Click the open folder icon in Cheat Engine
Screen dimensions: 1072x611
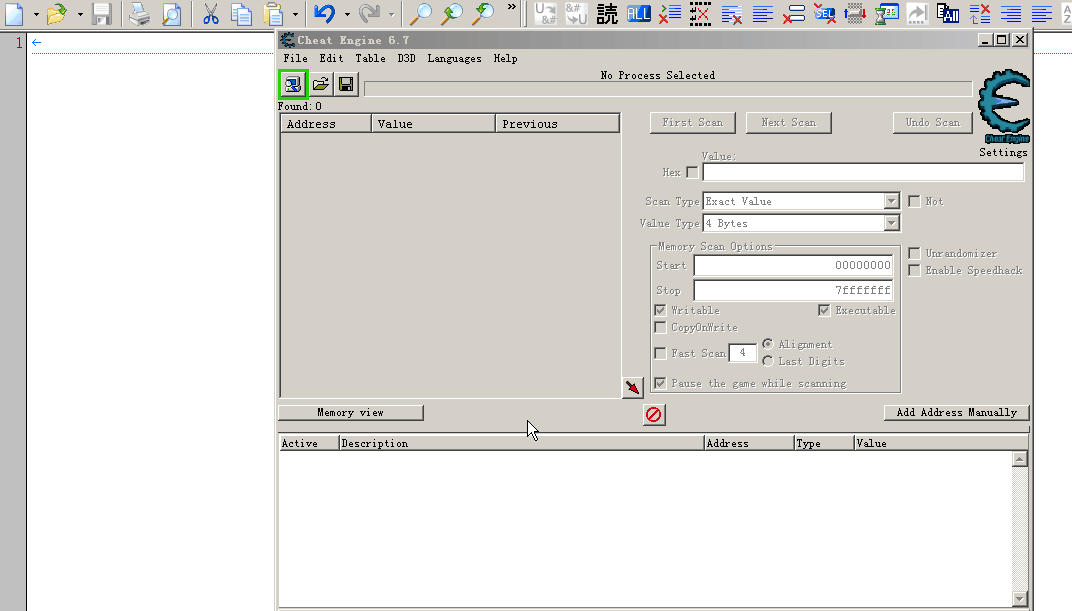pos(320,84)
